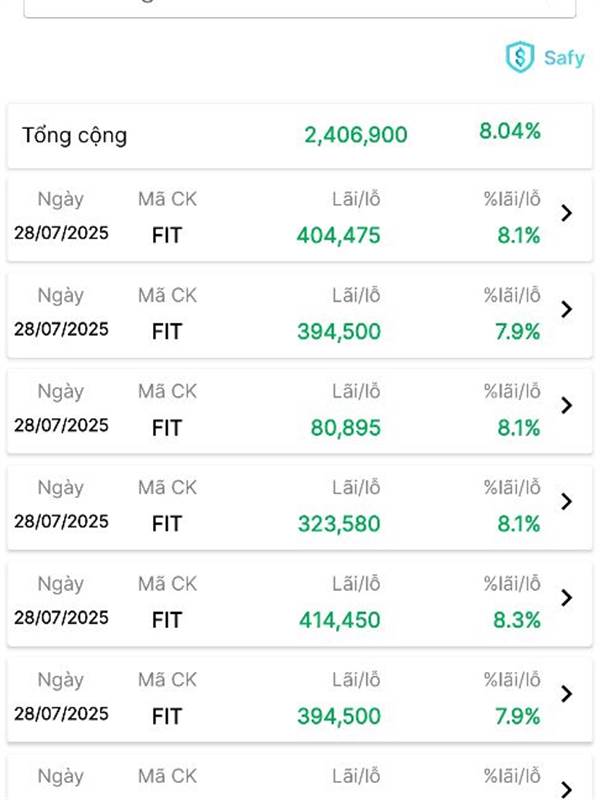Tap the 80,895 profit amount
This screenshot has width=600, height=800.
point(346,428)
